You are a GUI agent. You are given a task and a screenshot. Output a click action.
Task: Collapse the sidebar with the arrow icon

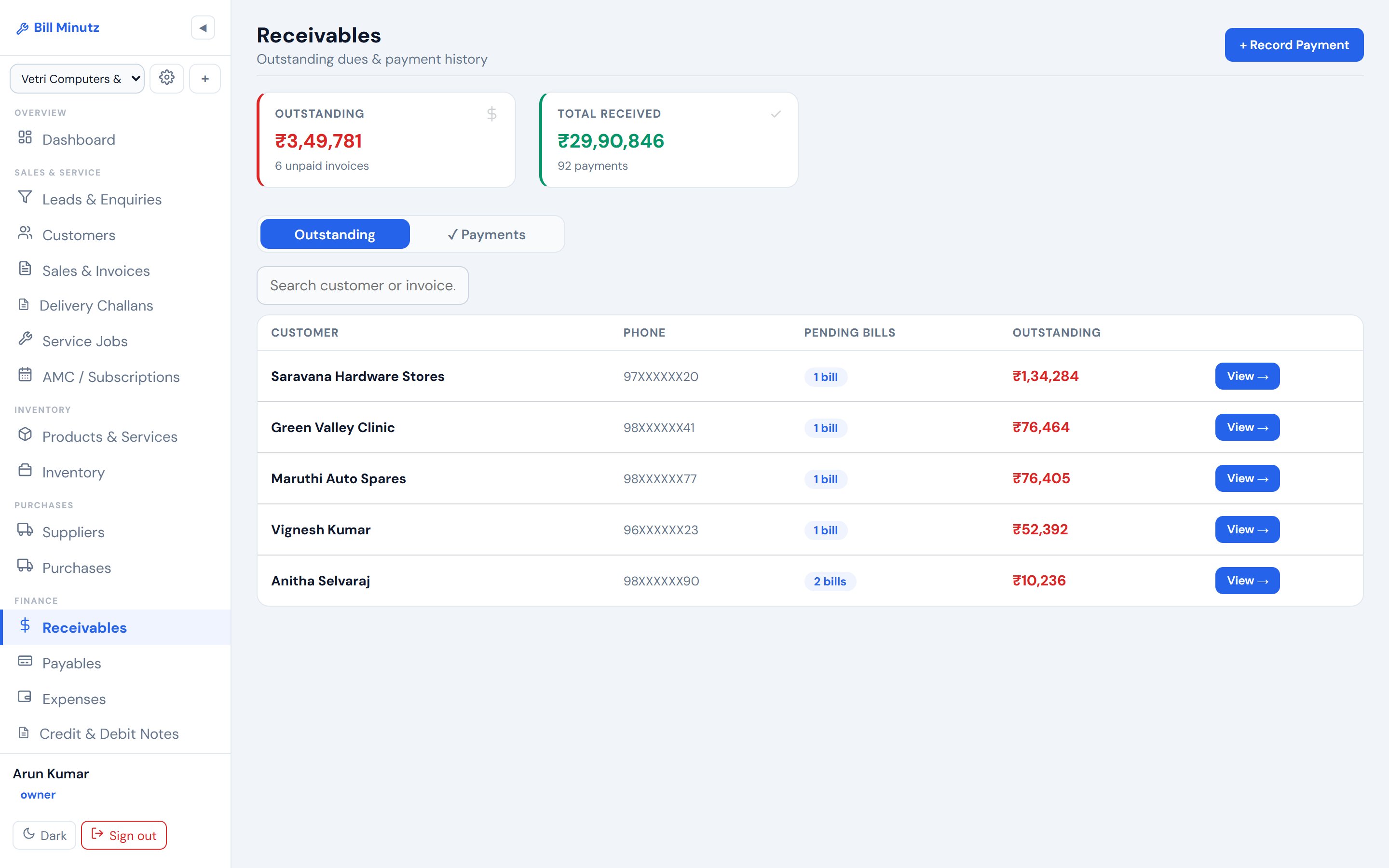pos(203,27)
